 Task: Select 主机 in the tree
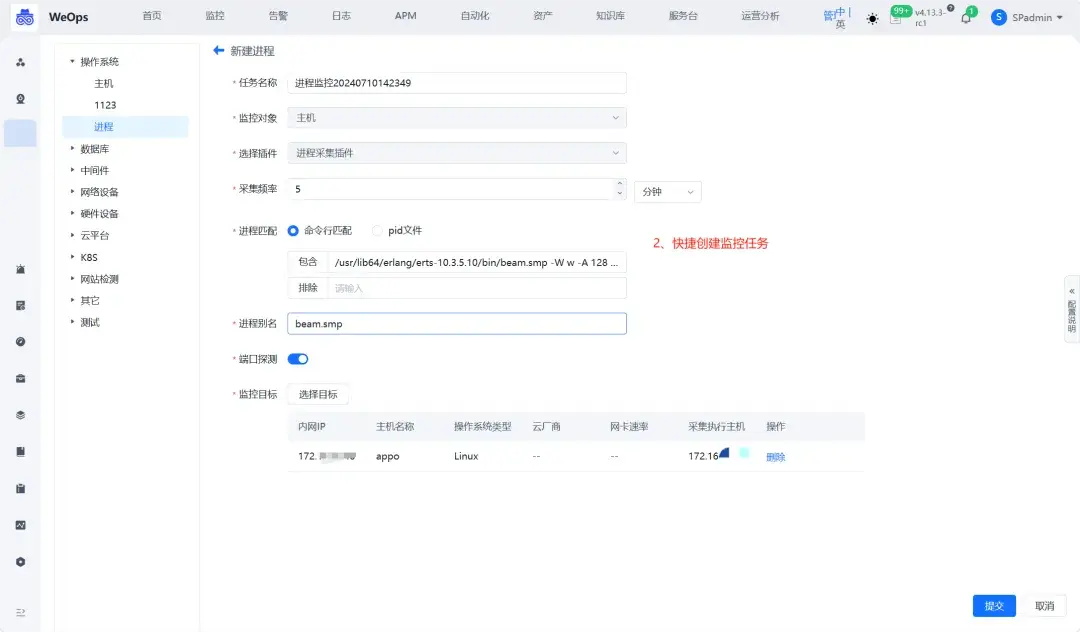pos(103,83)
